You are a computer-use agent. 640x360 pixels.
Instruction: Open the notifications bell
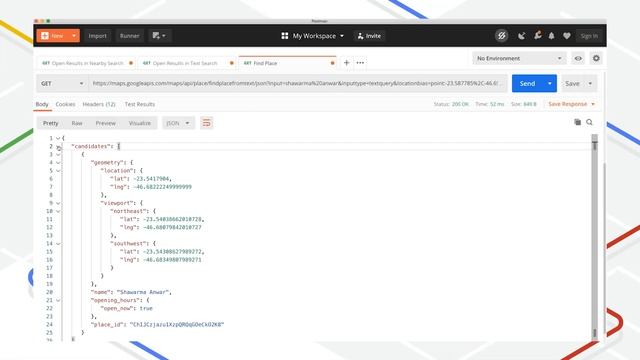pyautogui.click(x=551, y=36)
